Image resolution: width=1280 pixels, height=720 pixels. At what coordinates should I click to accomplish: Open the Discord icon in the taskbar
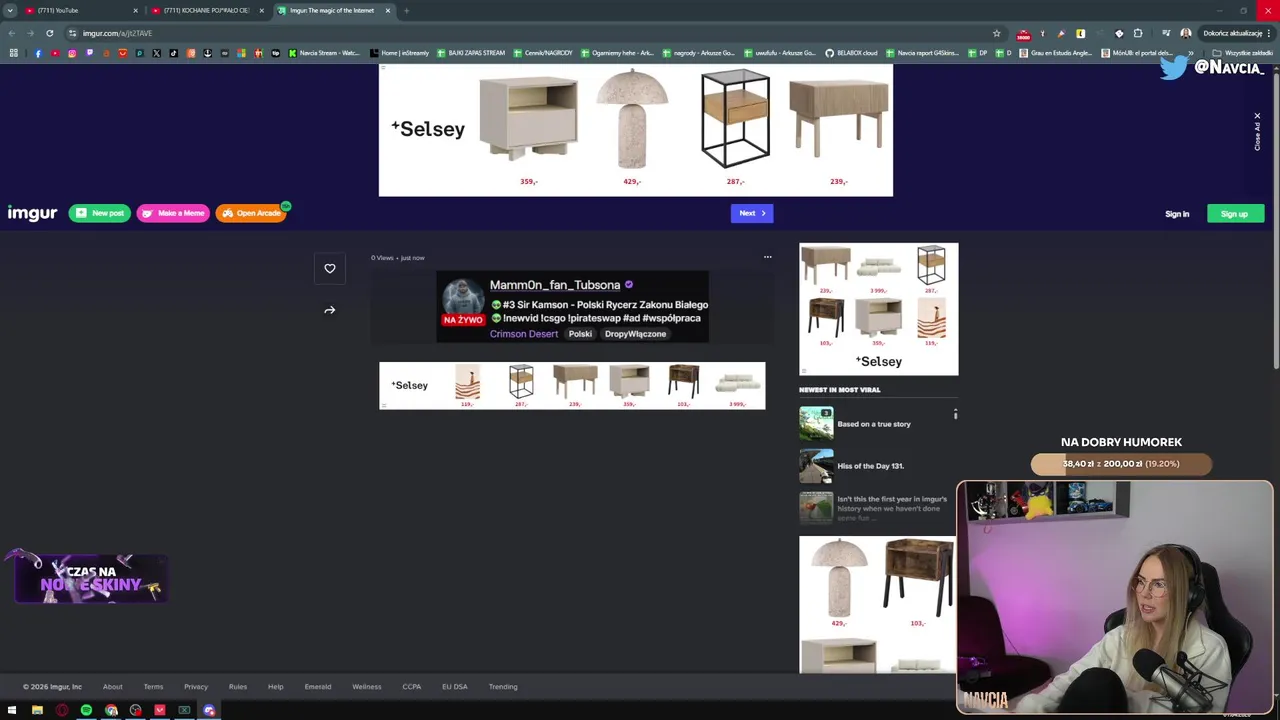click(209, 710)
